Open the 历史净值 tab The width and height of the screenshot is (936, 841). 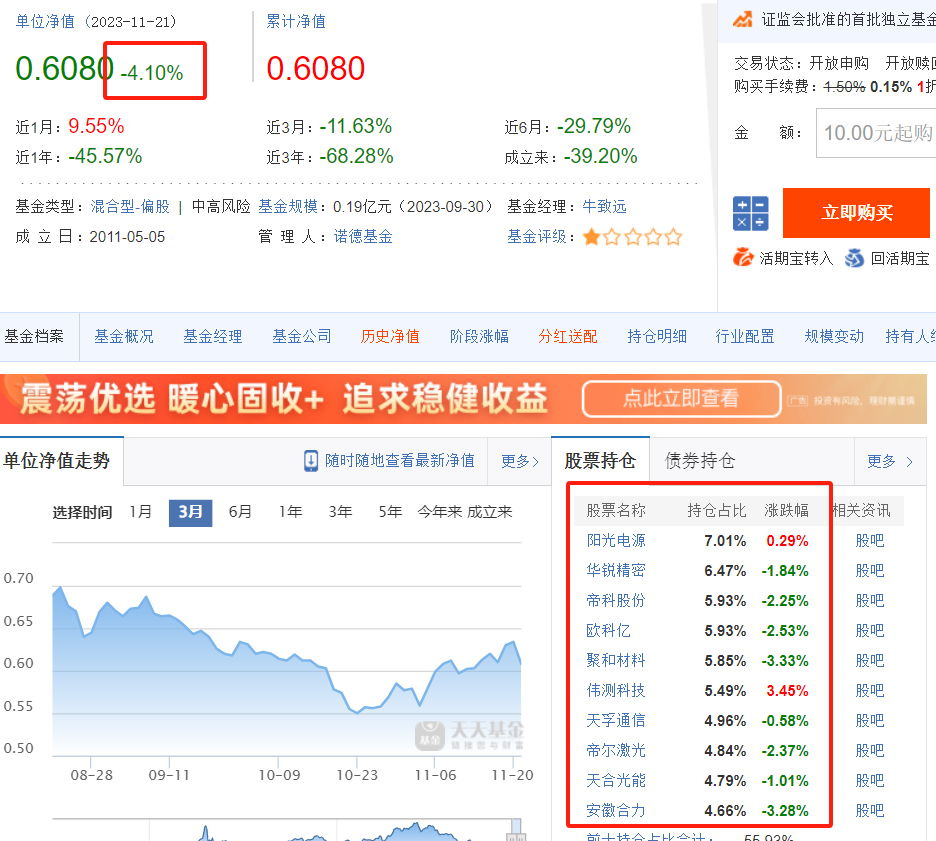390,337
